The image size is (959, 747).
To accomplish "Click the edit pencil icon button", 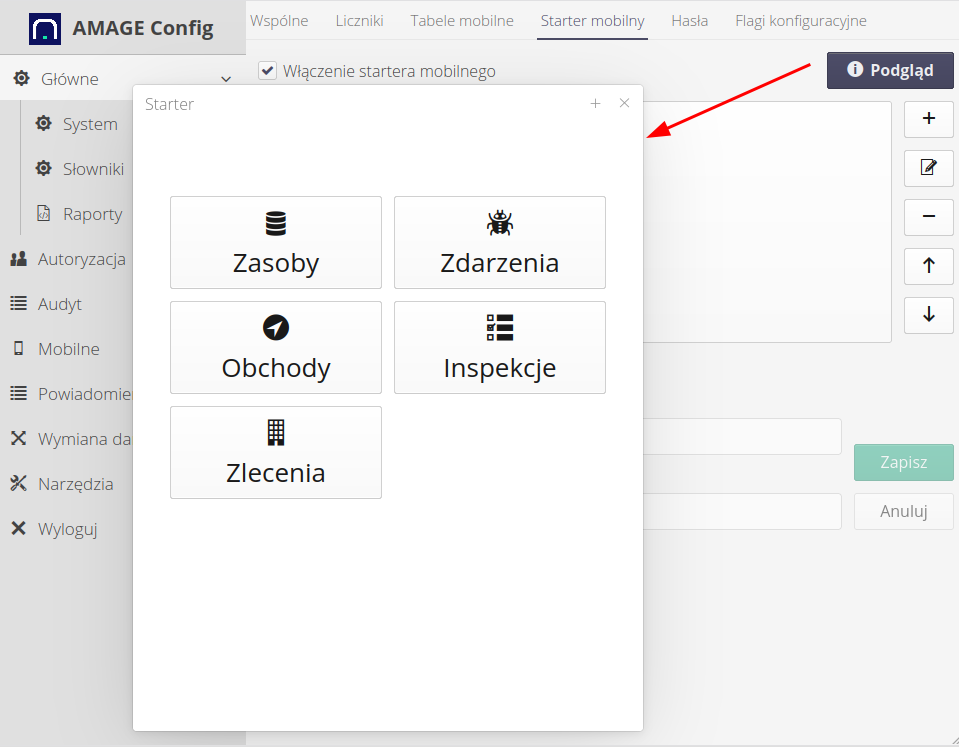I will 928,168.
